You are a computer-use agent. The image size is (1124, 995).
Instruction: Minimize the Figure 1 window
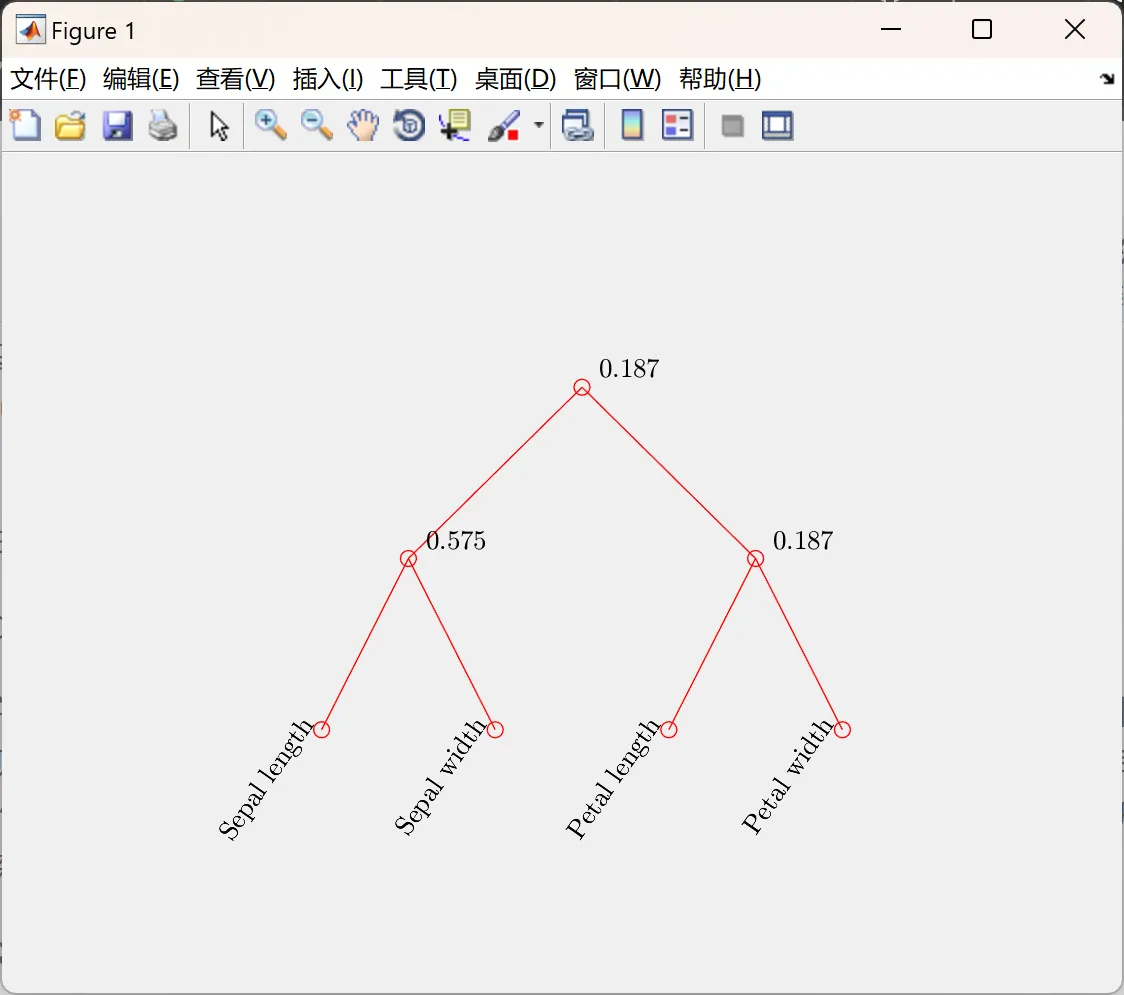[890, 29]
